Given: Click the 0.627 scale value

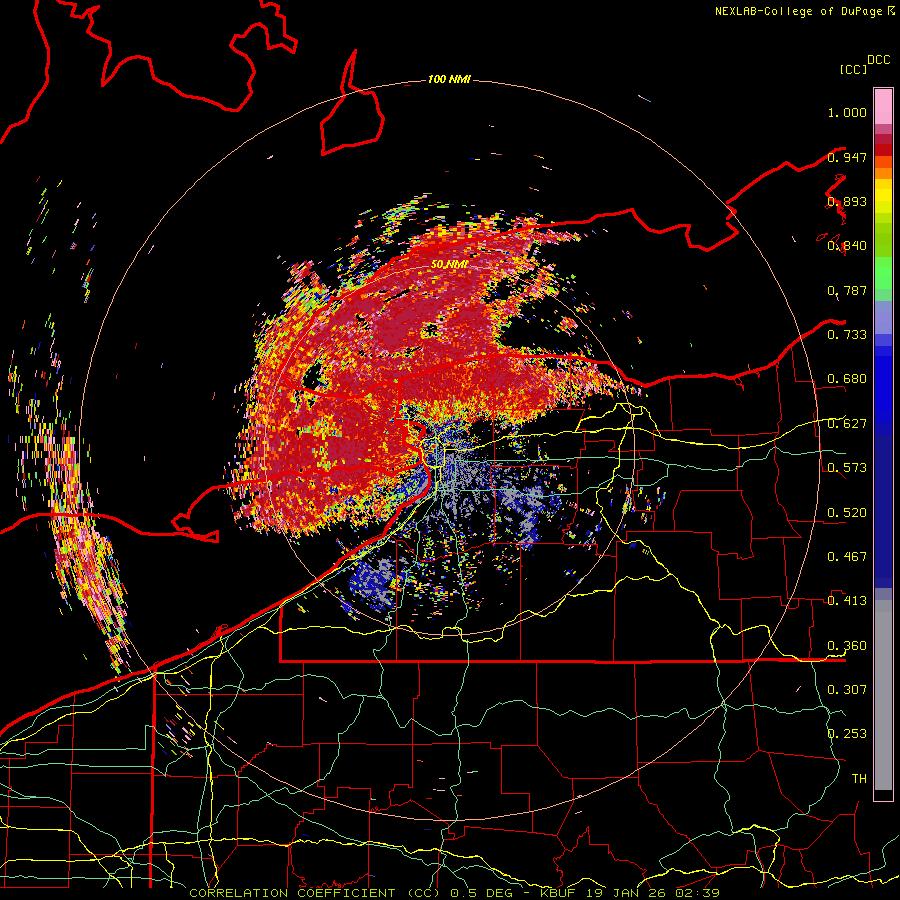Looking at the screenshot, I should (x=847, y=424).
